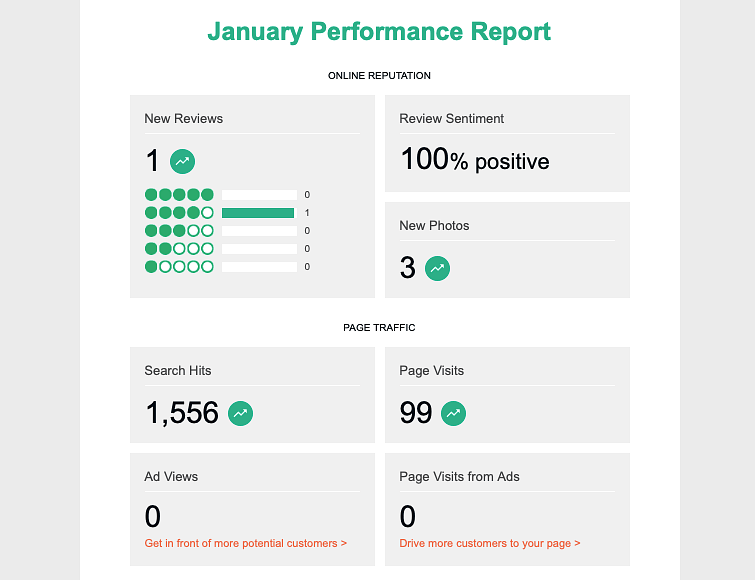Click the trend-up icon beside New Photos count
The width and height of the screenshot is (755, 580).
(437, 268)
